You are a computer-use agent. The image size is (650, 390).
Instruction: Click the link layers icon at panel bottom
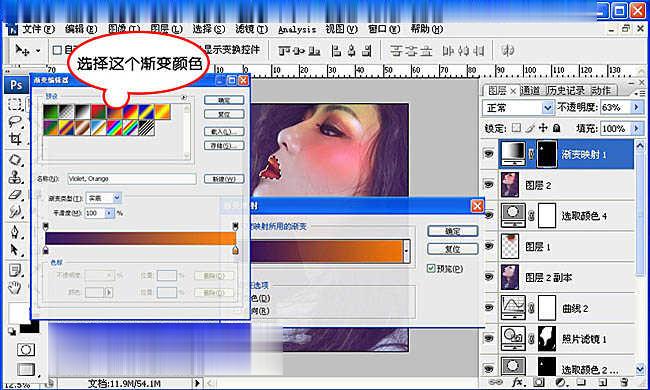click(495, 382)
